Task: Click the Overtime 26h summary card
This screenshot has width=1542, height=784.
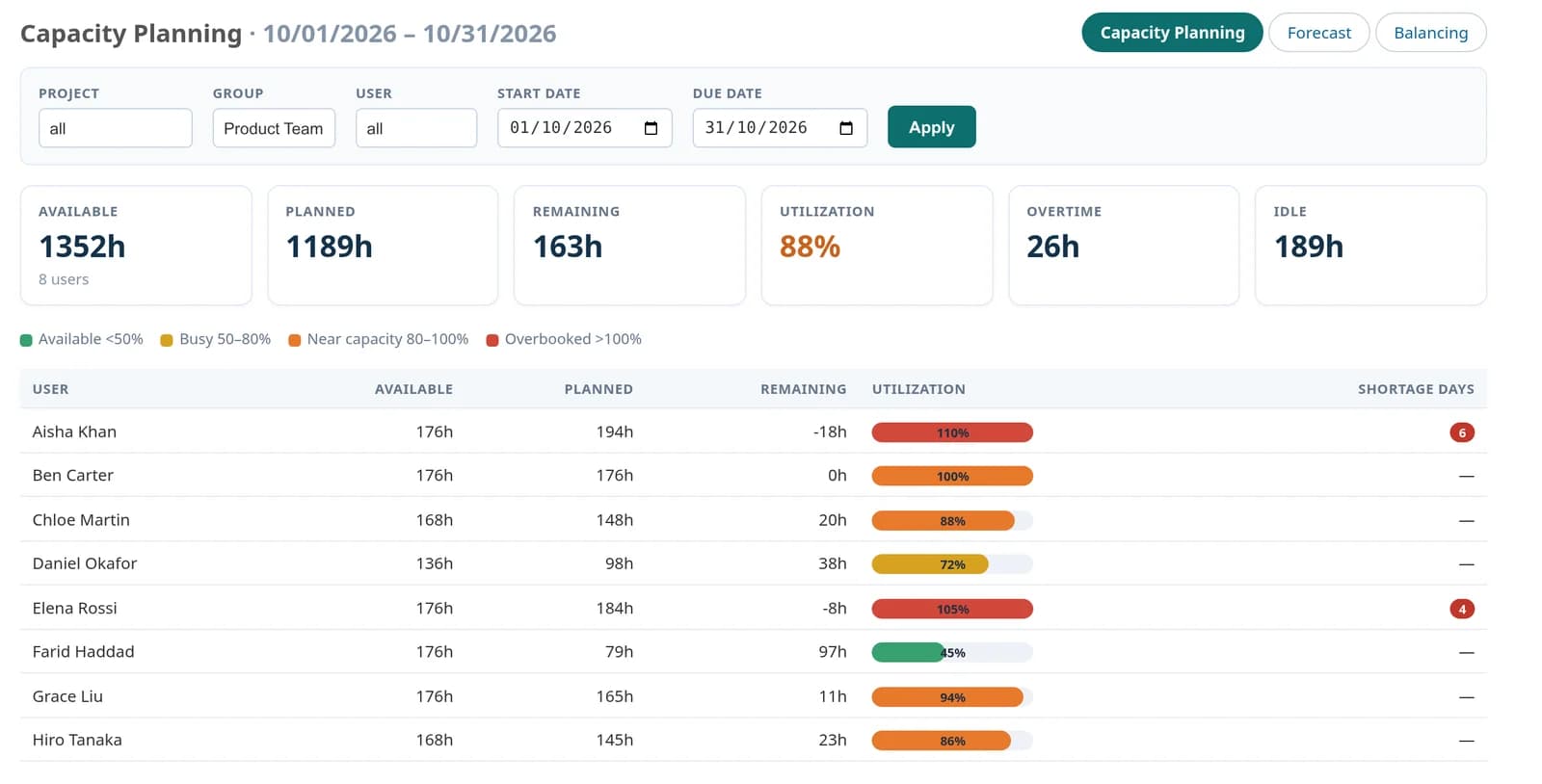Action: click(1124, 246)
